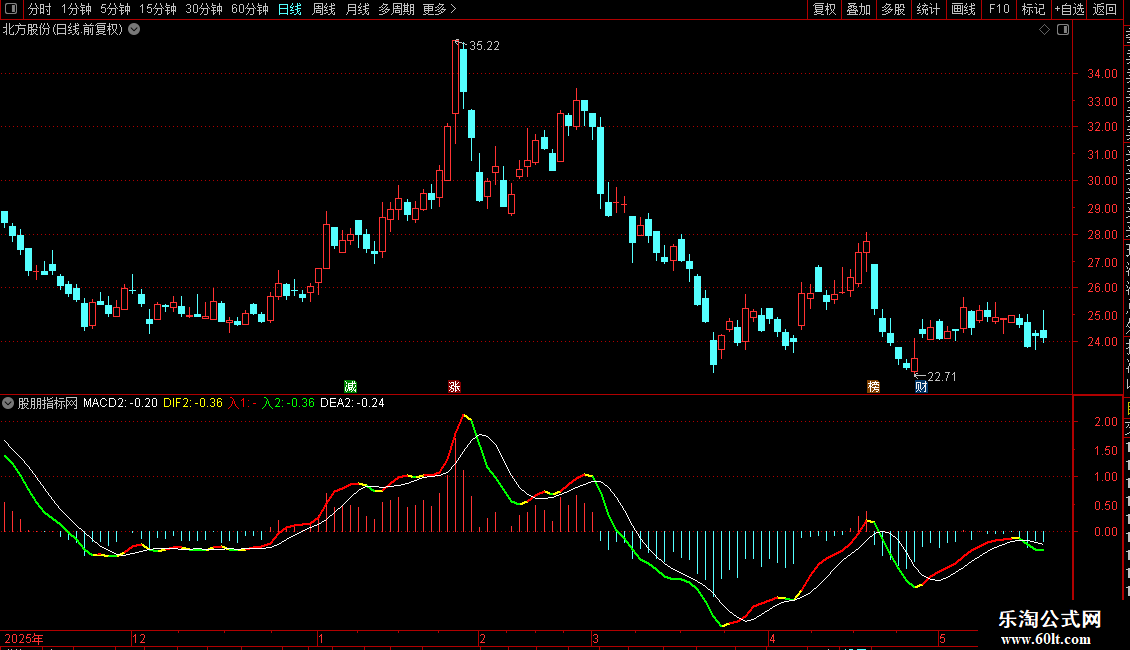Viewport: 1130px width, 650px height.
Task: Click the month 12 marker on time axis
Action: pos(139,638)
